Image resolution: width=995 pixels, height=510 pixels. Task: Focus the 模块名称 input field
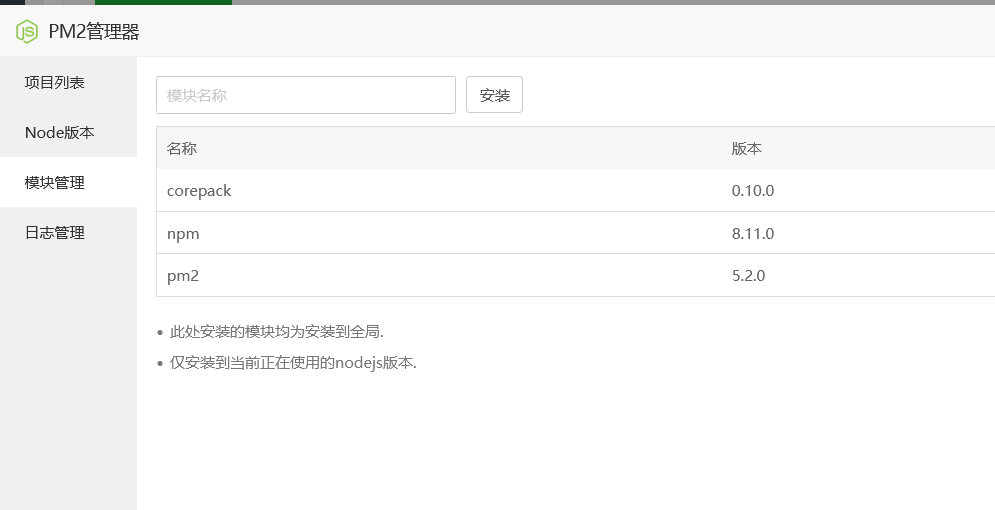tap(306, 95)
